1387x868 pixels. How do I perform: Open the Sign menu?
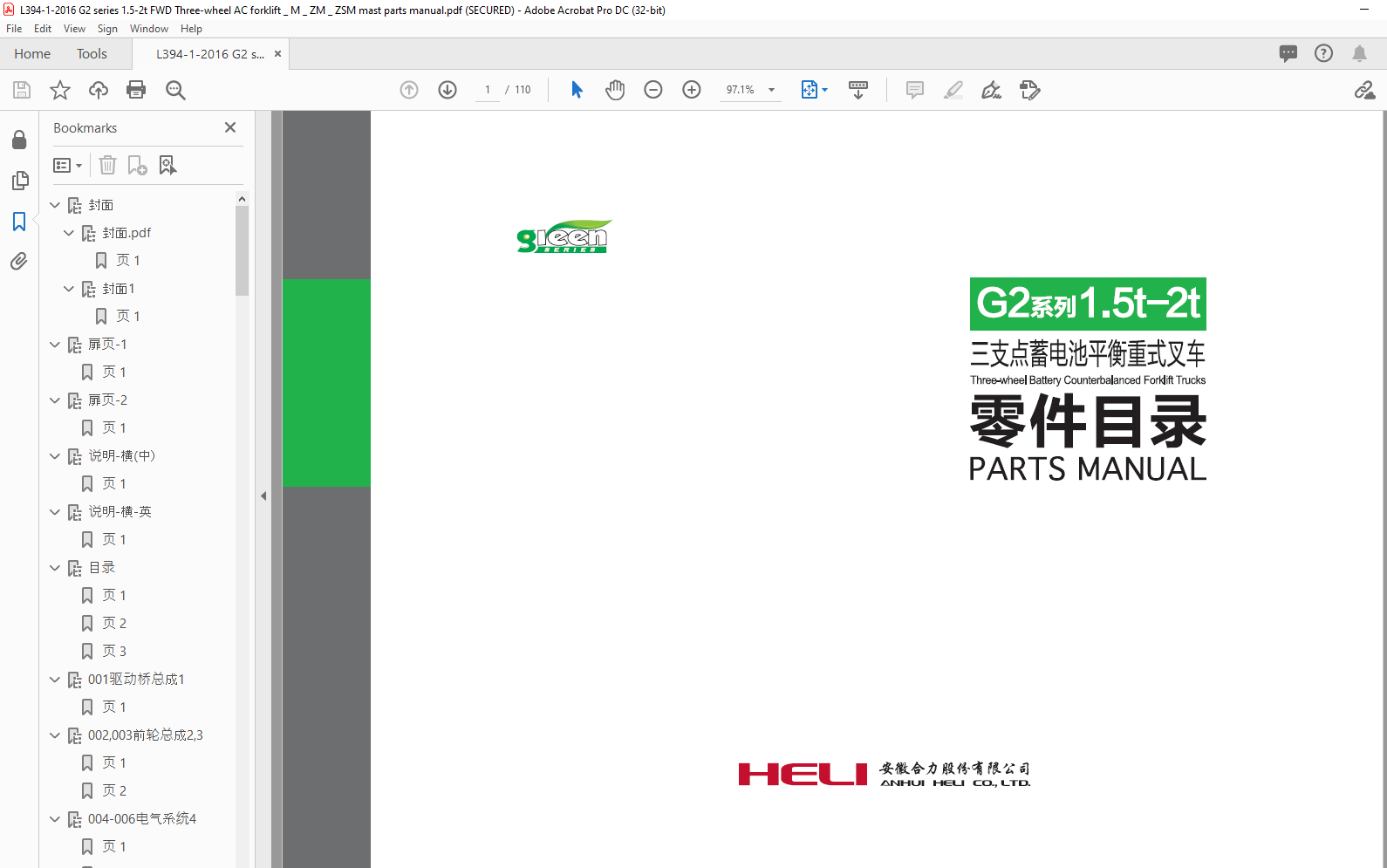(107, 29)
